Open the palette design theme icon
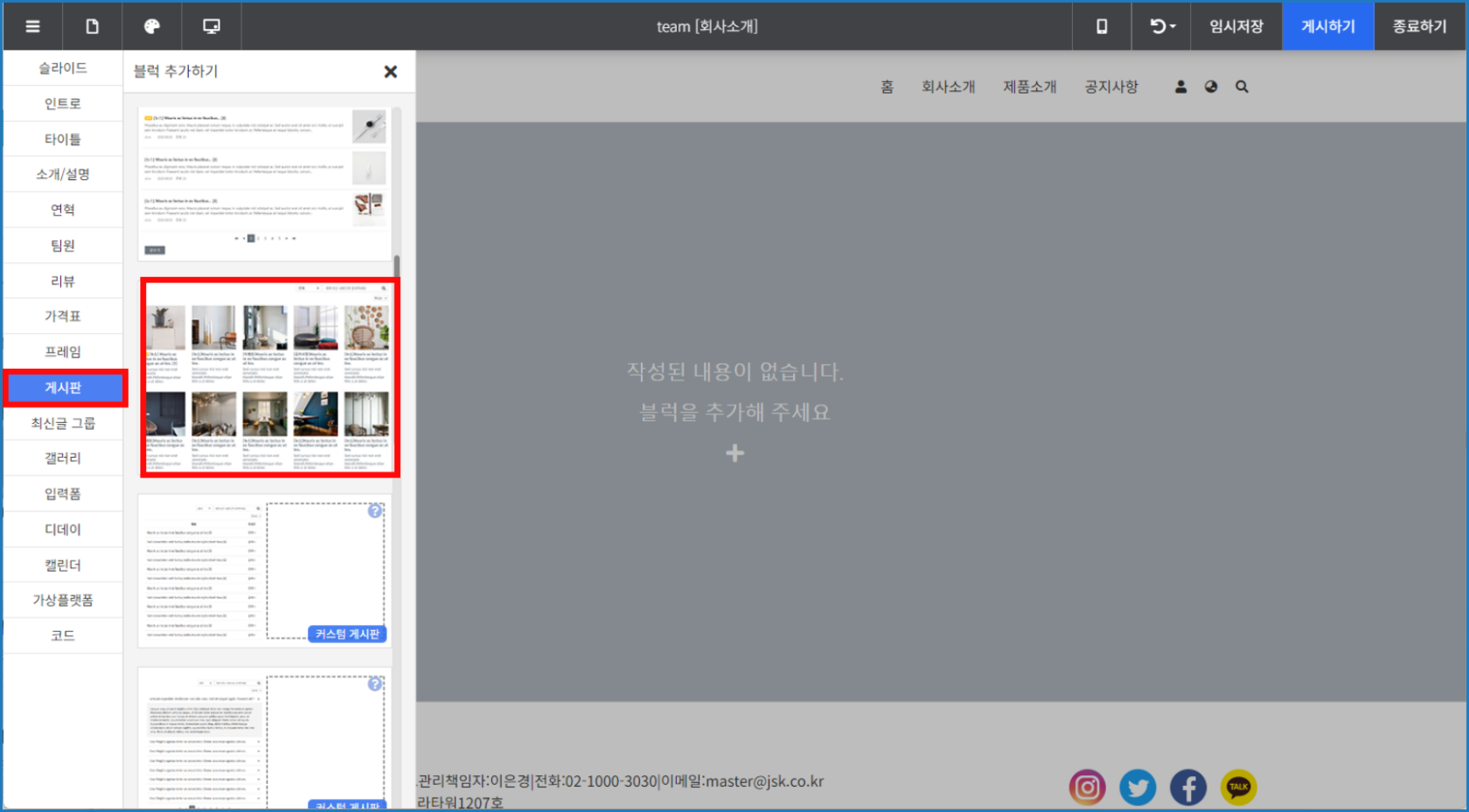1469x812 pixels. pos(151,26)
